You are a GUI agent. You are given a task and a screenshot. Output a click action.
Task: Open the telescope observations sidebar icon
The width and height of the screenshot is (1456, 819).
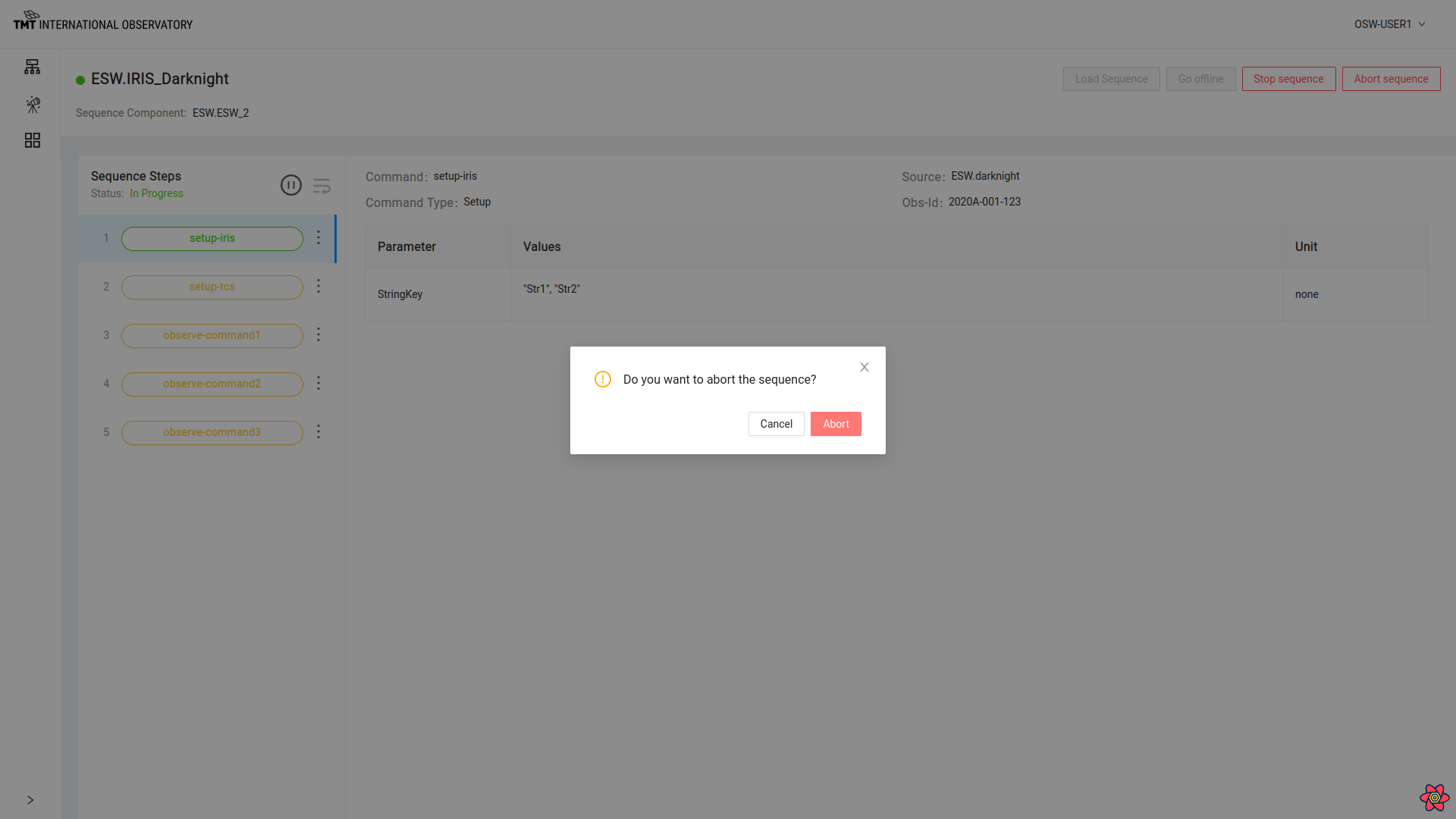(33, 105)
